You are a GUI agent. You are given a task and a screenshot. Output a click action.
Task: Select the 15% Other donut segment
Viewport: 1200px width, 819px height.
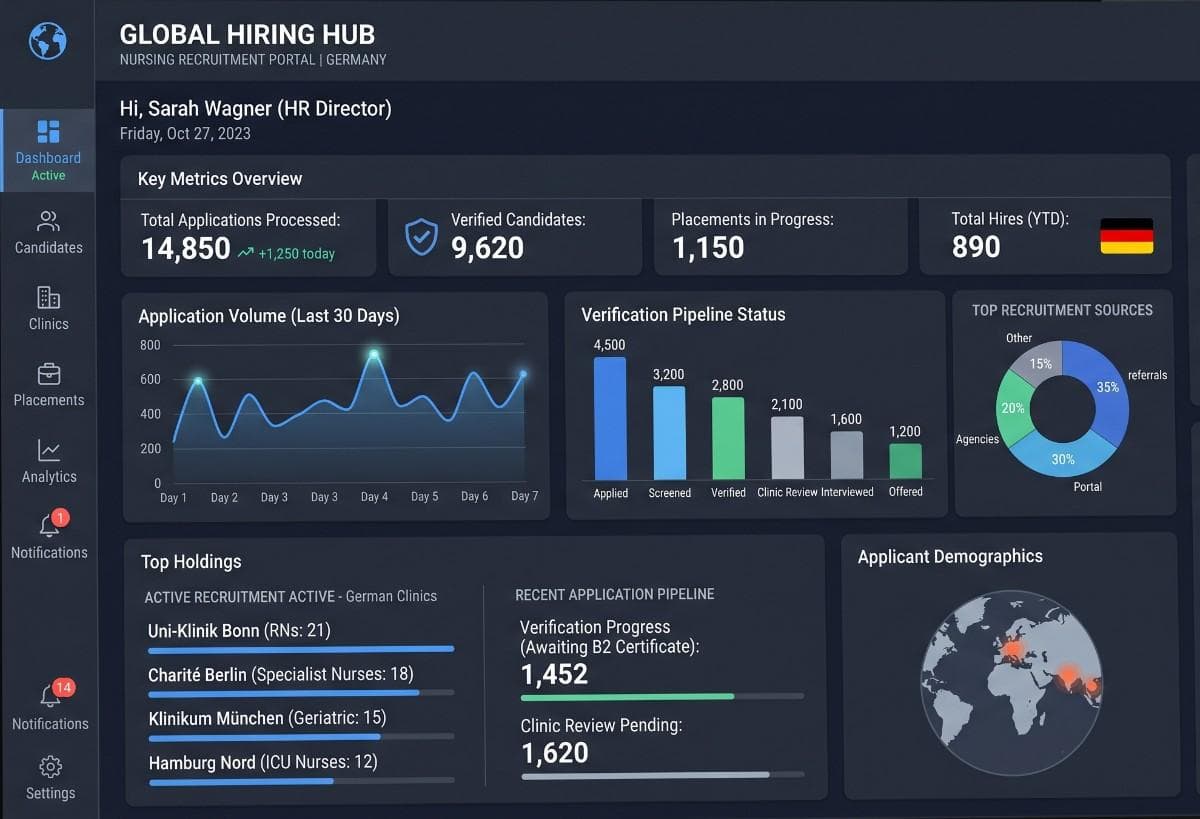(x=1040, y=363)
